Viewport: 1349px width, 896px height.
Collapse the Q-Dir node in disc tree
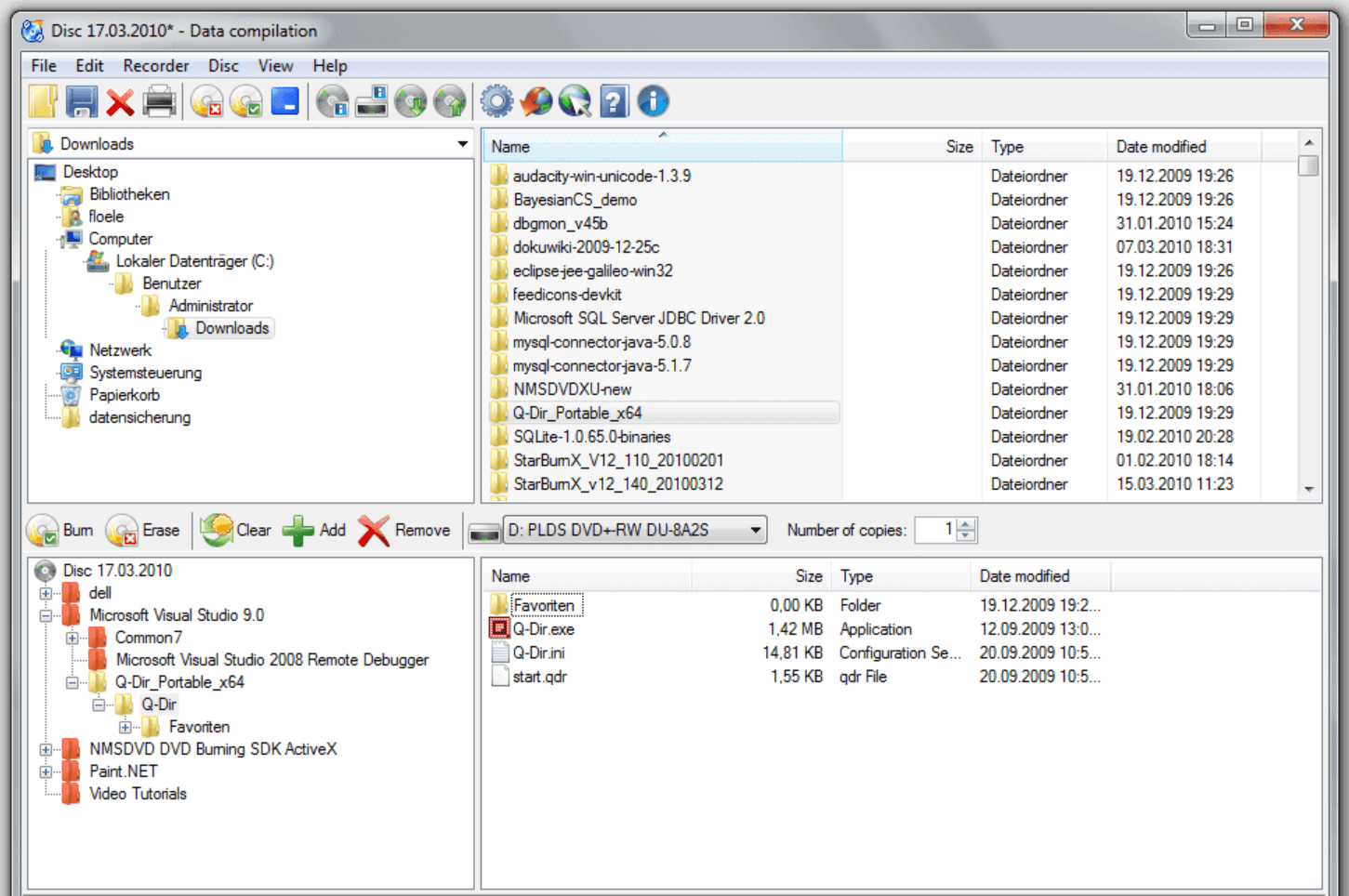[x=98, y=705]
